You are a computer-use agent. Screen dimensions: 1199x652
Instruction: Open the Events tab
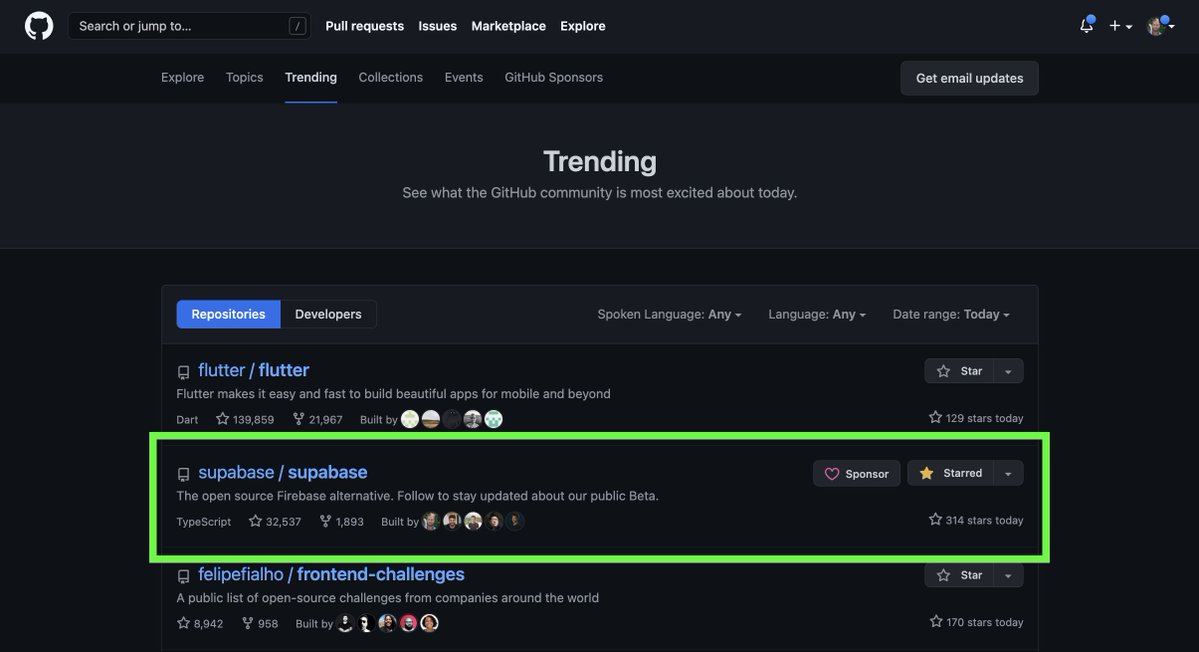[463, 77]
